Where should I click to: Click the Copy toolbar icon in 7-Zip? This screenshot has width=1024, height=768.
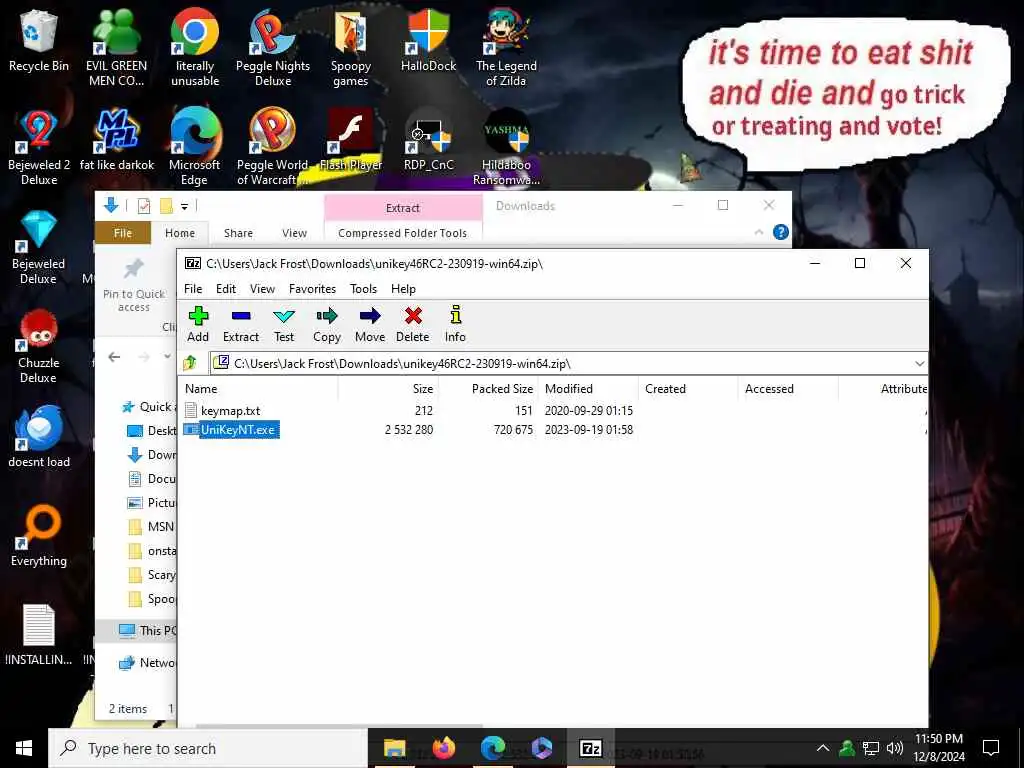click(327, 324)
